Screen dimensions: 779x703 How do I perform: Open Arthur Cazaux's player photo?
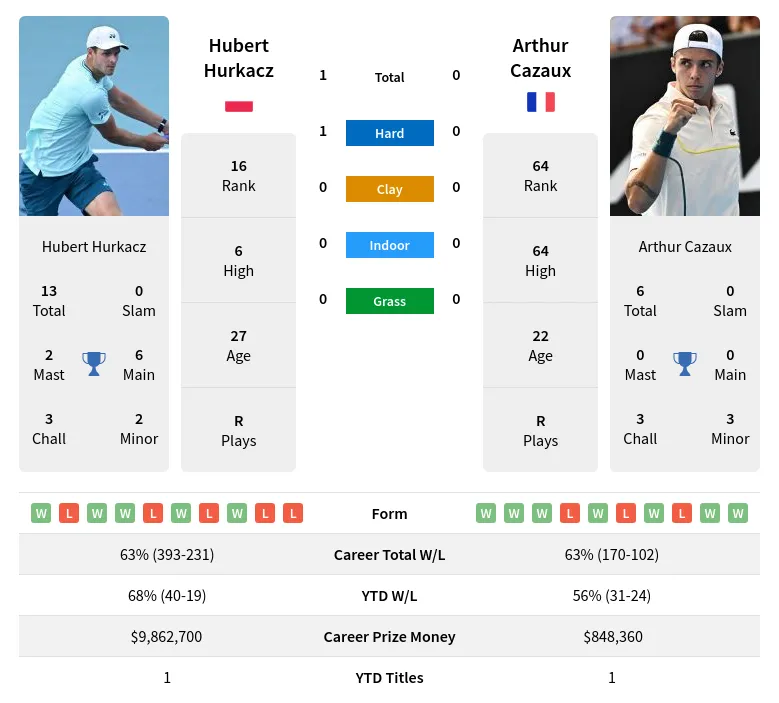click(x=685, y=116)
